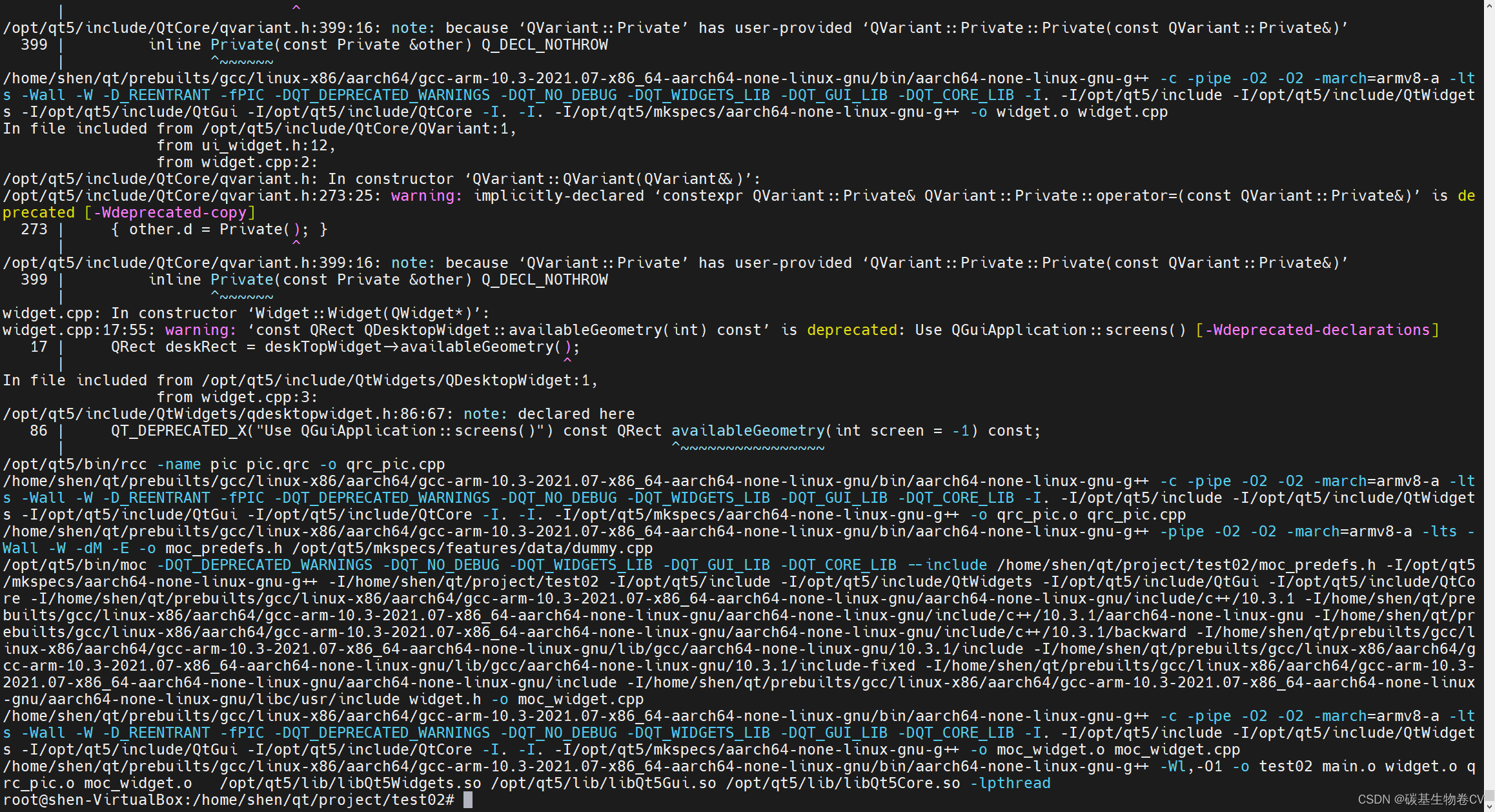Click the line starting "QT_DEPRECATED_X"
Viewport: 1495px width, 812px height.
(x=576, y=431)
